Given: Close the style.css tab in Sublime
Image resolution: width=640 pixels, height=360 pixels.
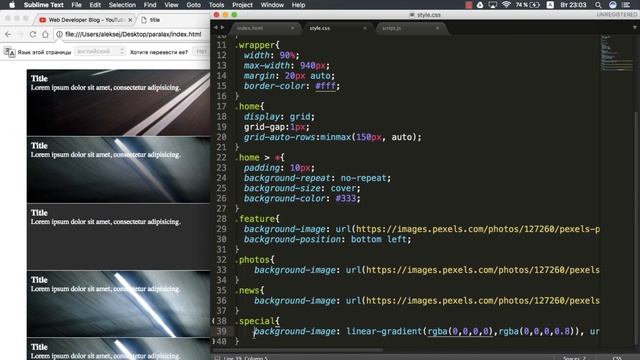Looking at the screenshot, I should click(365, 28).
